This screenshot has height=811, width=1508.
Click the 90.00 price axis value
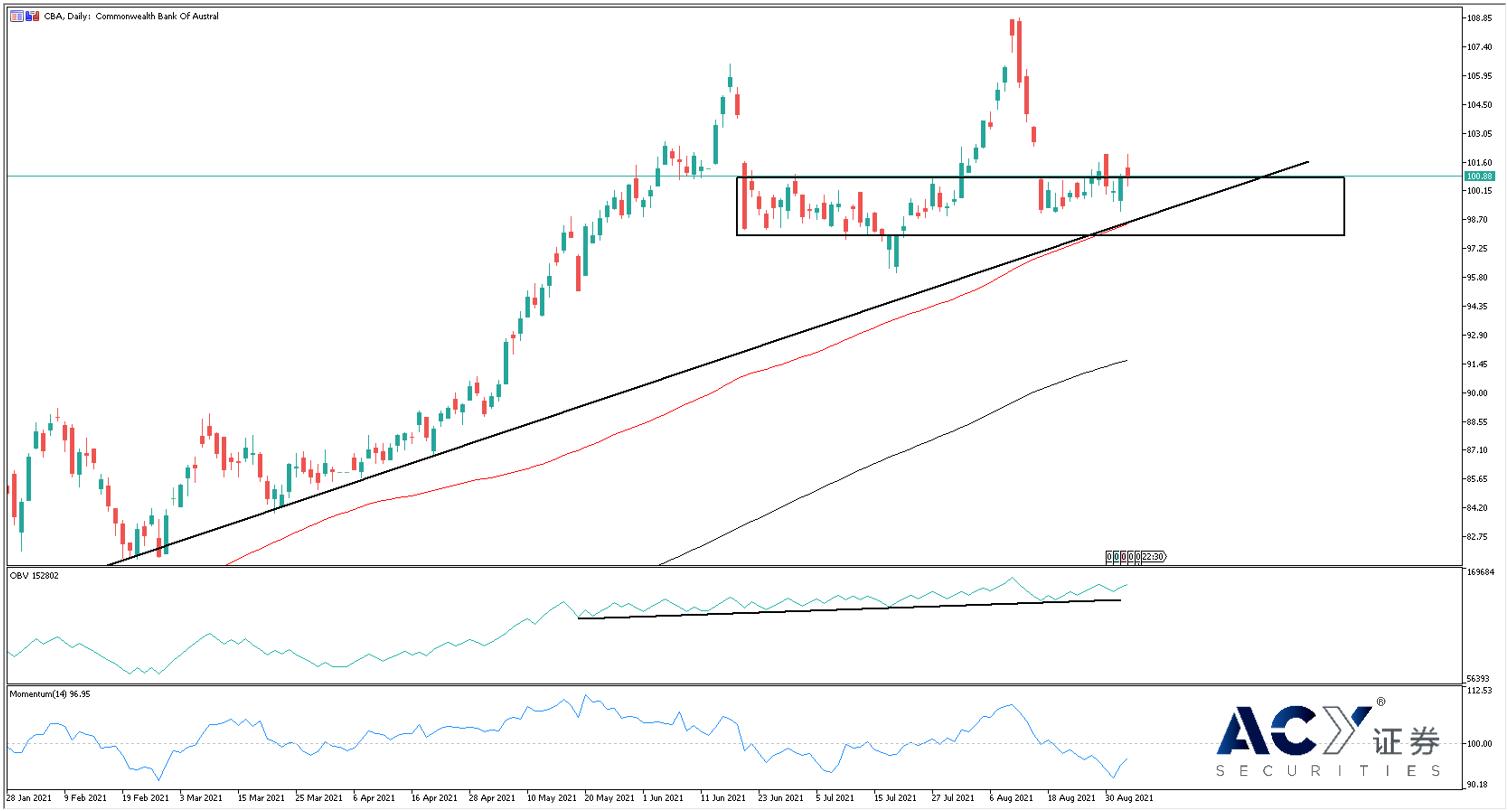(1479, 393)
